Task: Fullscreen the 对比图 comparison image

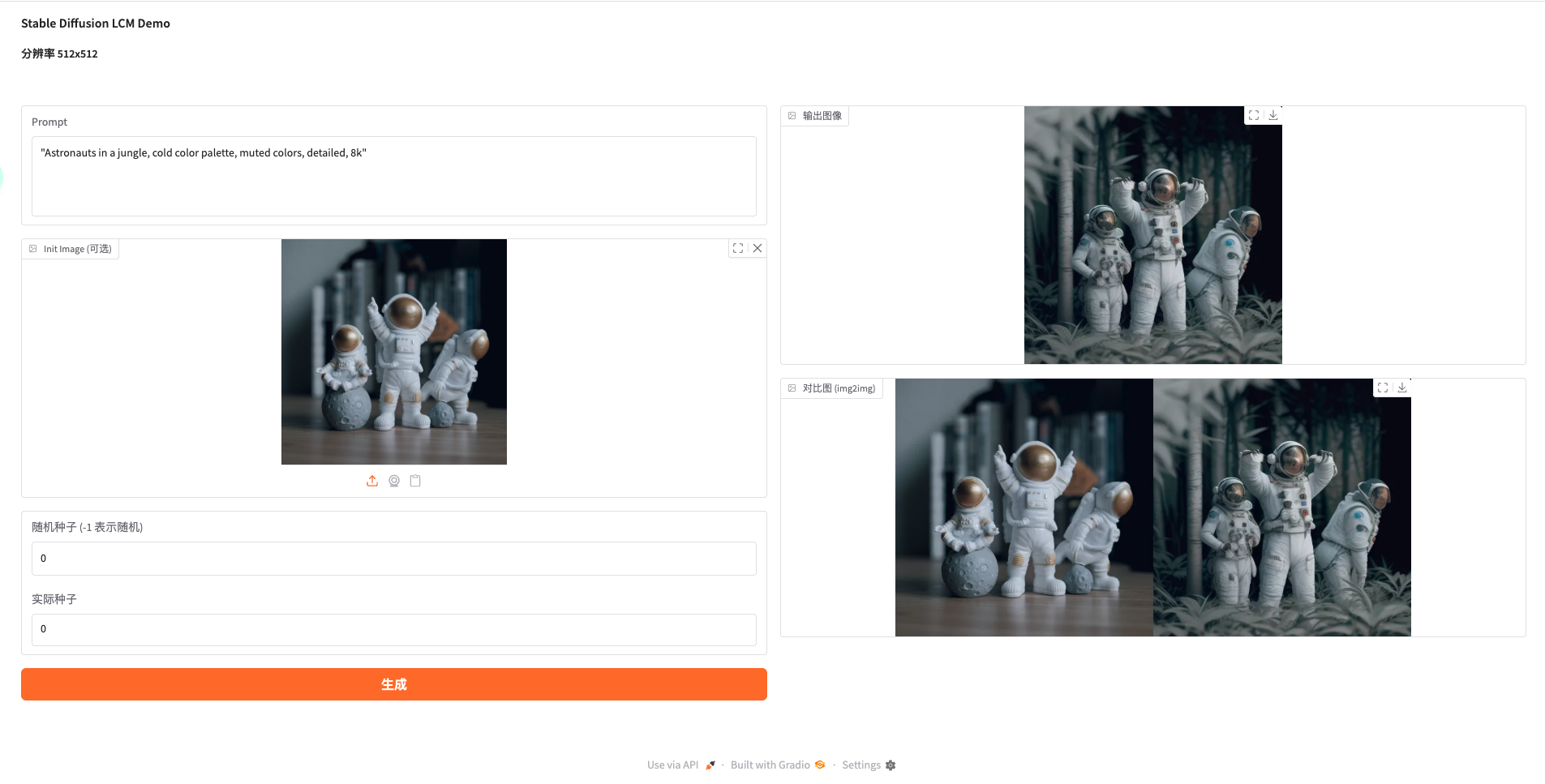Action: [x=1383, y=388]
